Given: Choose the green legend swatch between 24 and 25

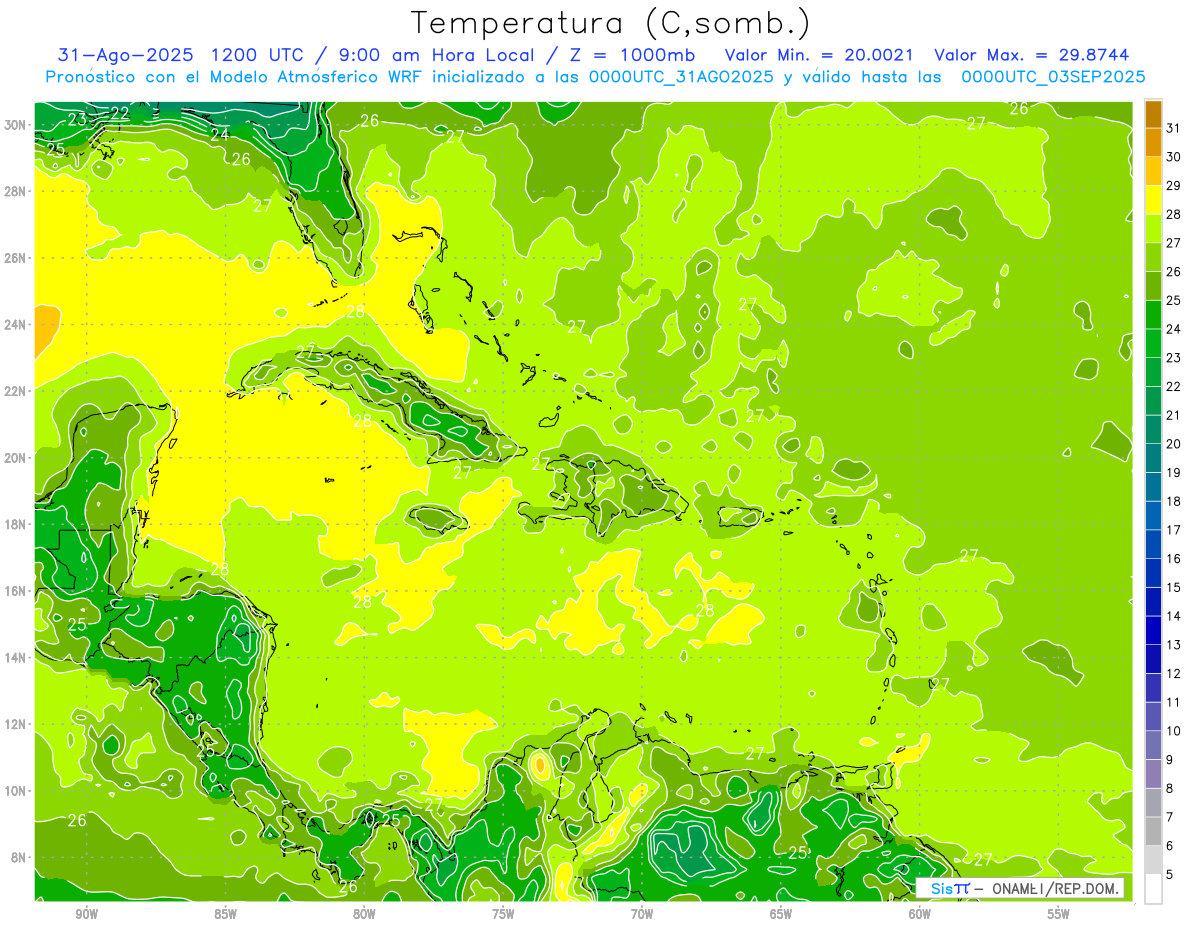Looking at the screenshot, I should pyautogui.click(x=1153, y=314).
